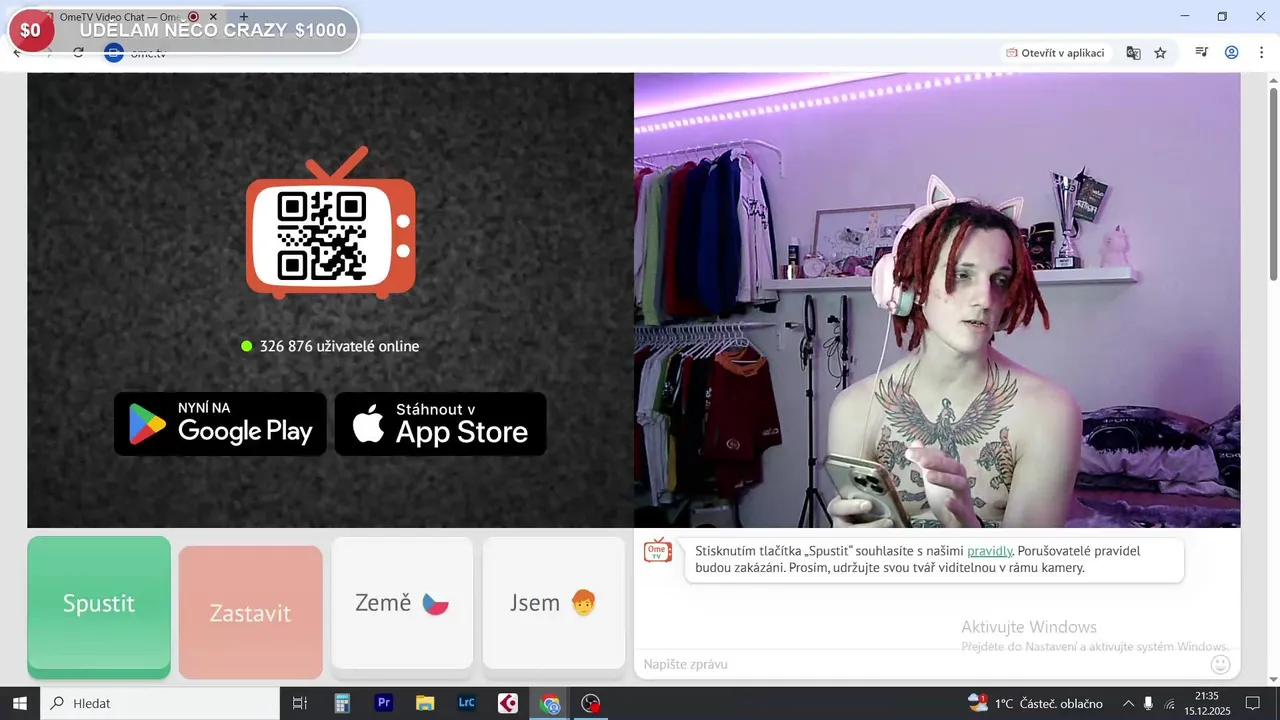1280x720 pixels.
Task: Open the Google Translate page icon
Action: (1133, 53)
